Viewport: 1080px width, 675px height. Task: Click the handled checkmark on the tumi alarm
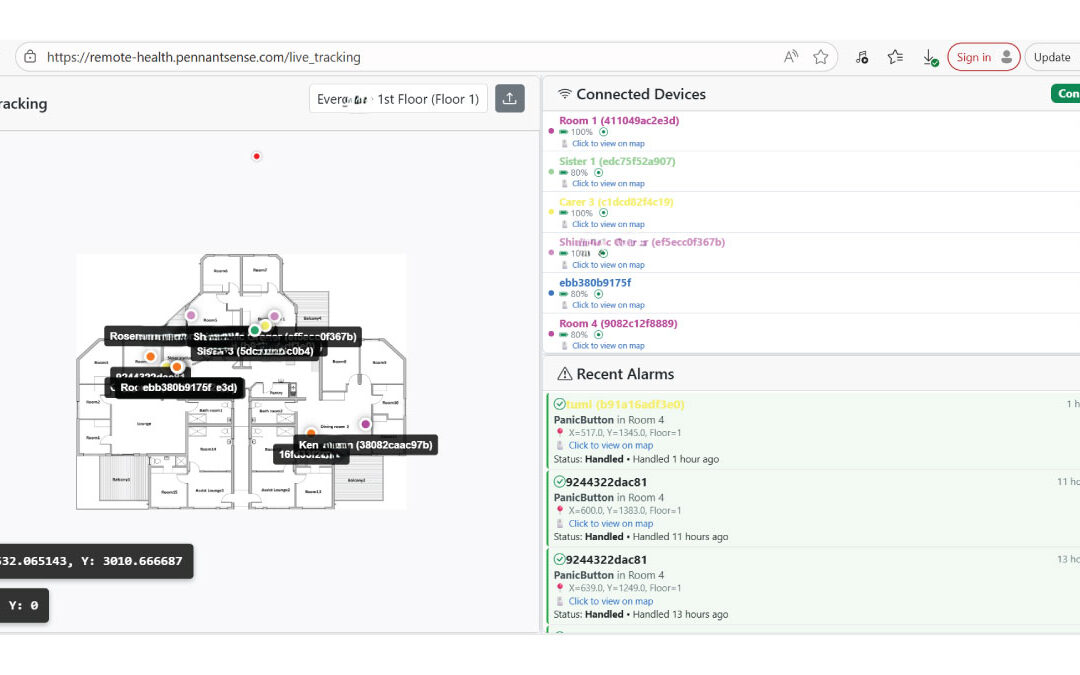click(x=559, y=404)
